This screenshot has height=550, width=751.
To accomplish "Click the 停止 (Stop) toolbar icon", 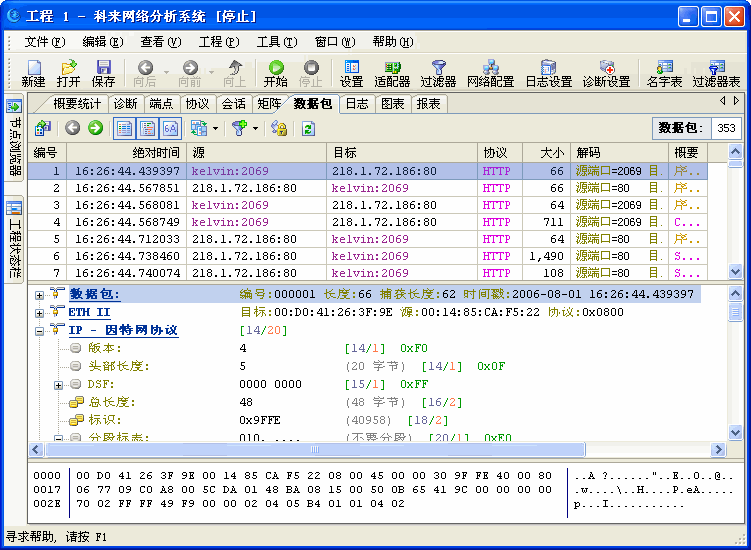I will pos(311,73).
